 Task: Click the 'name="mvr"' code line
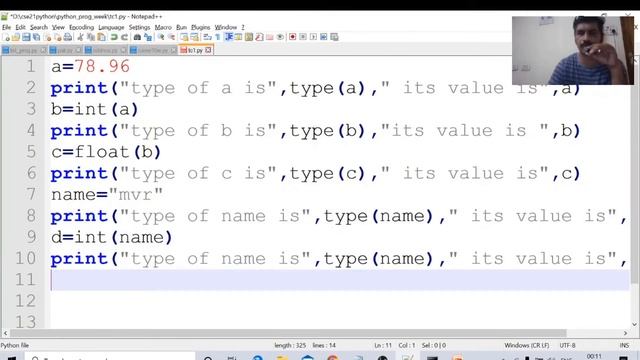tap(107, 194)
